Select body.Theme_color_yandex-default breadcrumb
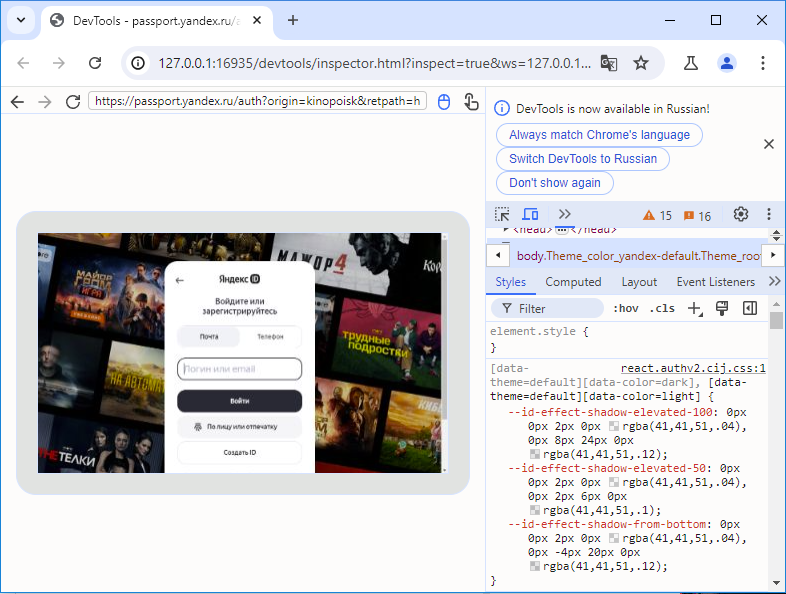Screen dimensions: 786x594 point(638,256)
